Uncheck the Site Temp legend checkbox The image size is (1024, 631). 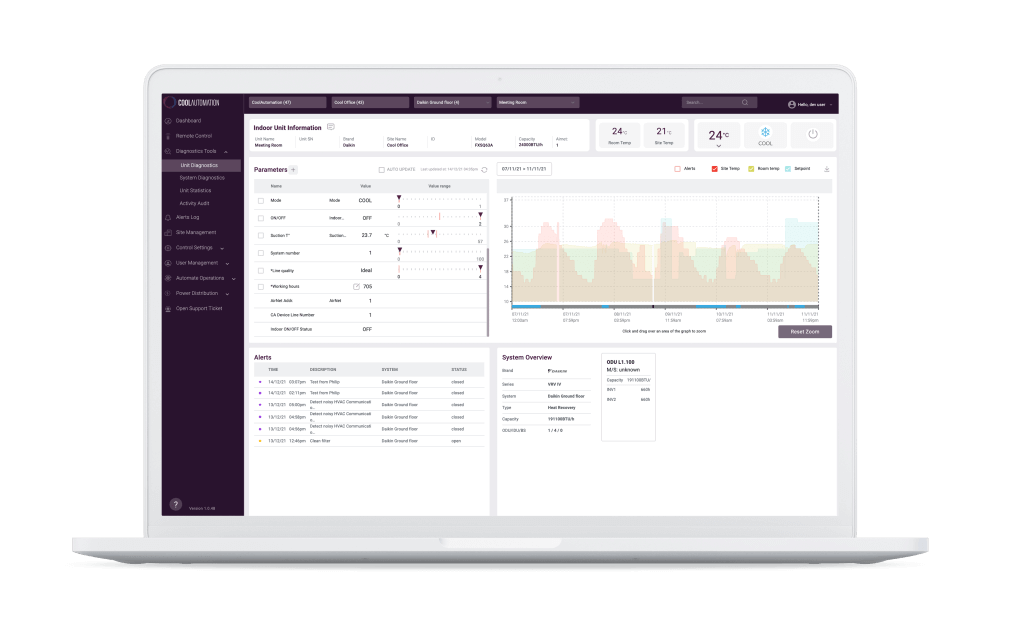[x=714, y=169]
